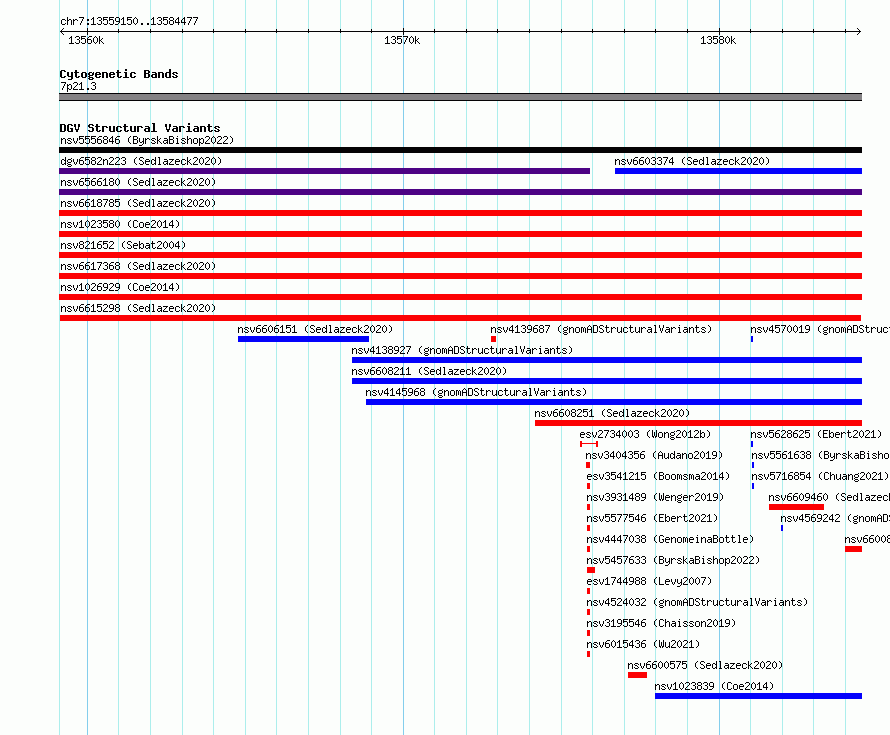Click the 13560k ruler label

[86, 40]
